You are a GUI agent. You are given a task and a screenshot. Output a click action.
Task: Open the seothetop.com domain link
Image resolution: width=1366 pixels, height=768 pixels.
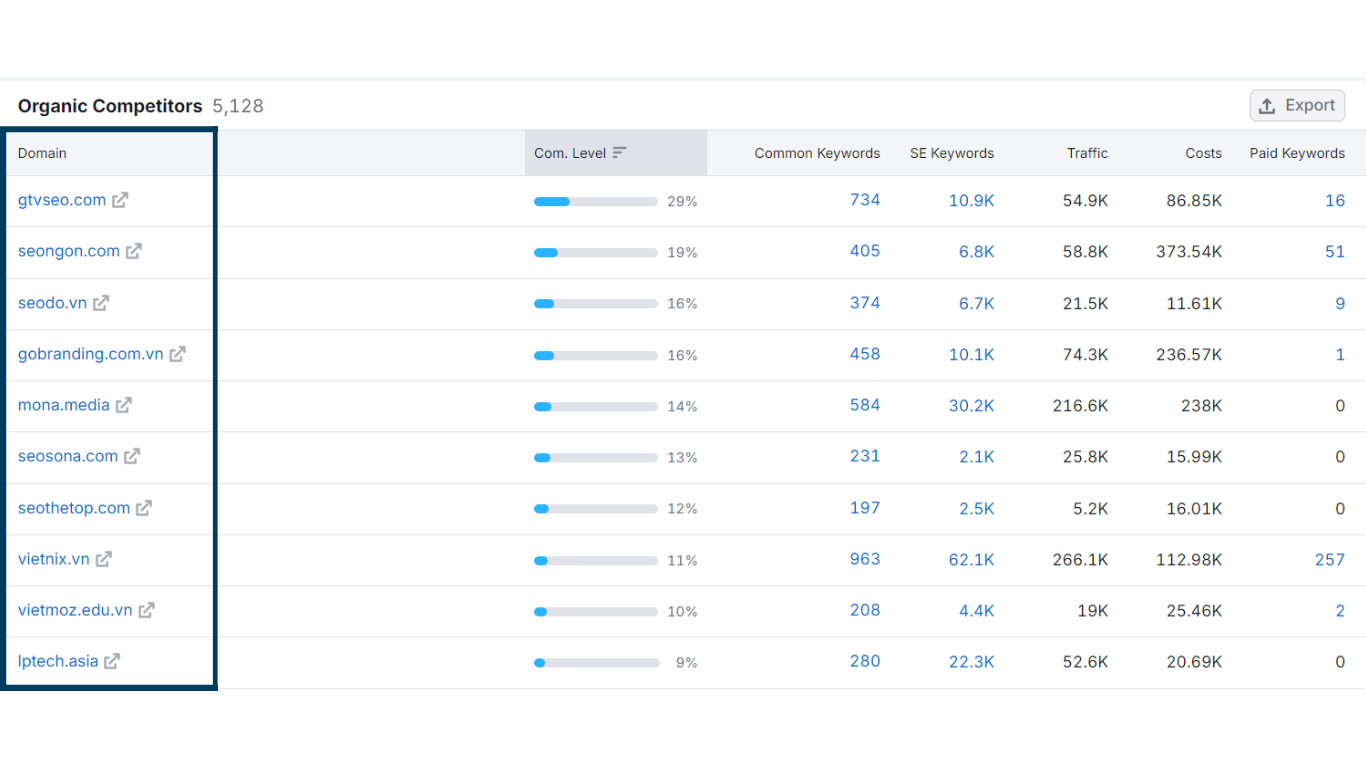click(x=74, y=508)
